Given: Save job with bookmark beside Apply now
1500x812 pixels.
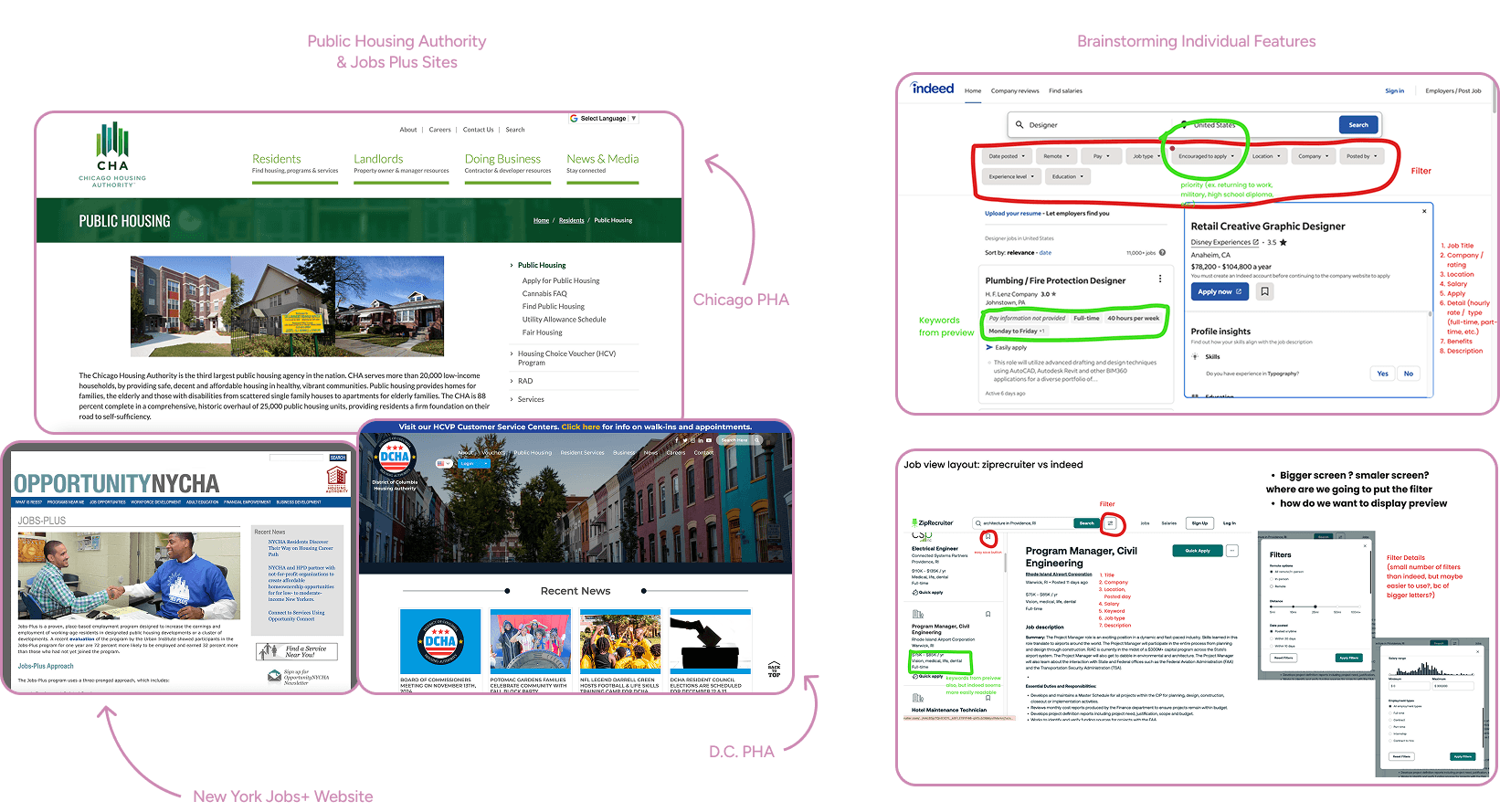Looking at the screenshot, I should [x=1264, y=291].
